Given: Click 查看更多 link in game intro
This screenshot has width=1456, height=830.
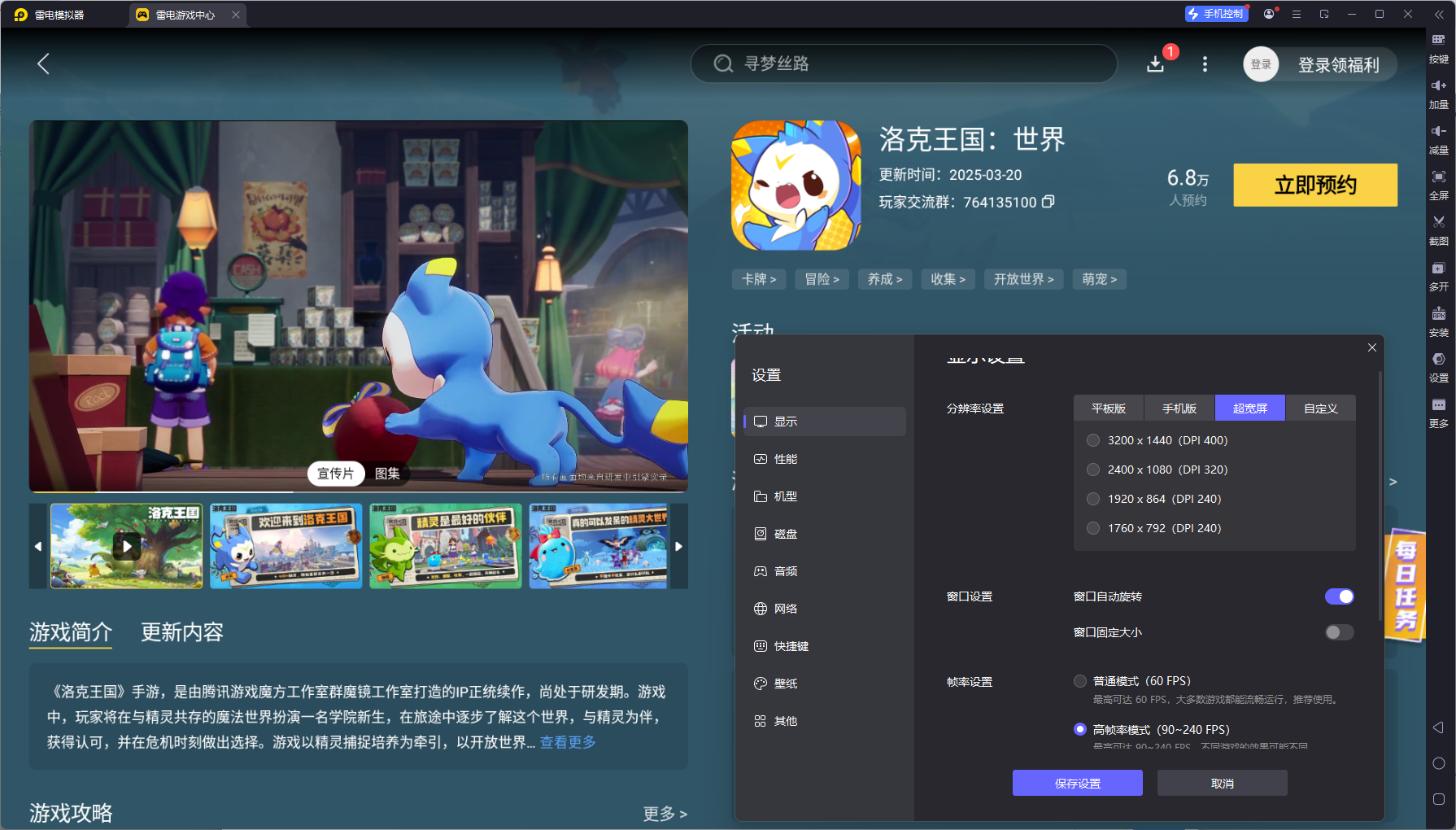Looking at the screenshot, I should click(568, 742).
